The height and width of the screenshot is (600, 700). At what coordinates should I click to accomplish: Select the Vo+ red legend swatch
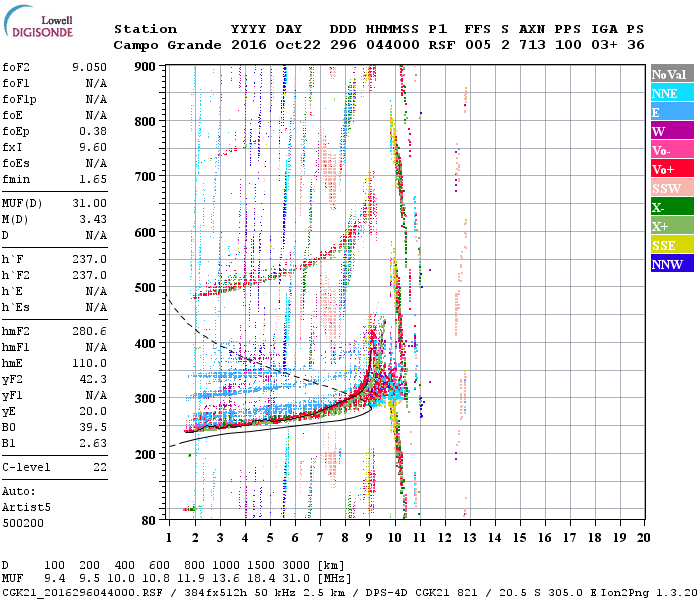[672, 169]
